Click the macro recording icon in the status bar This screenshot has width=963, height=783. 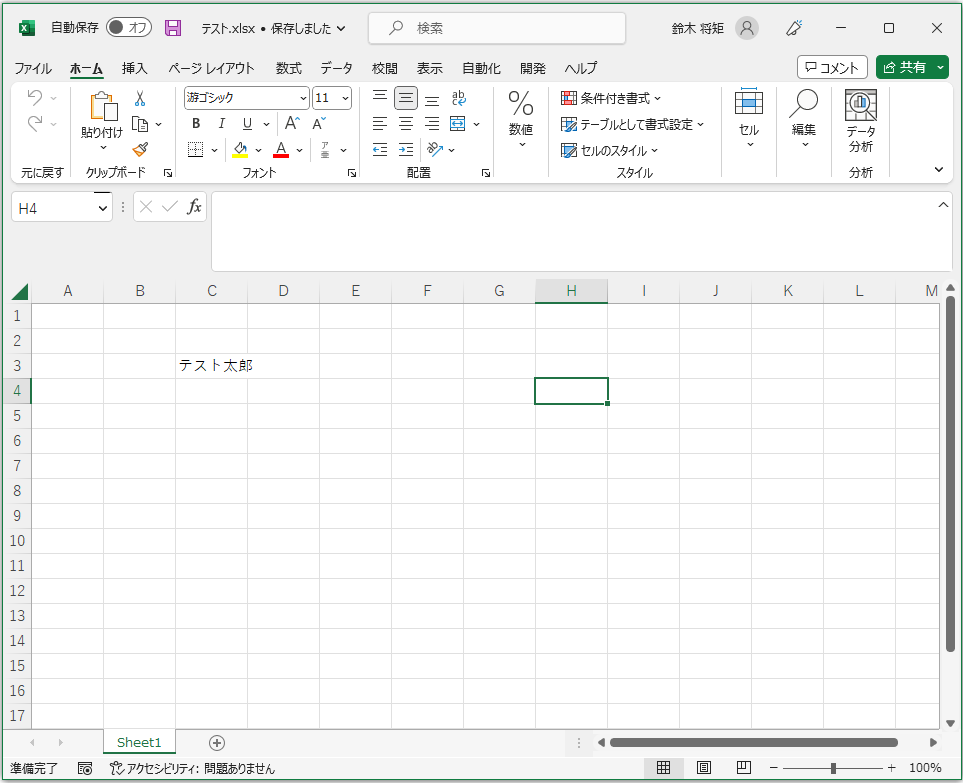85,768
